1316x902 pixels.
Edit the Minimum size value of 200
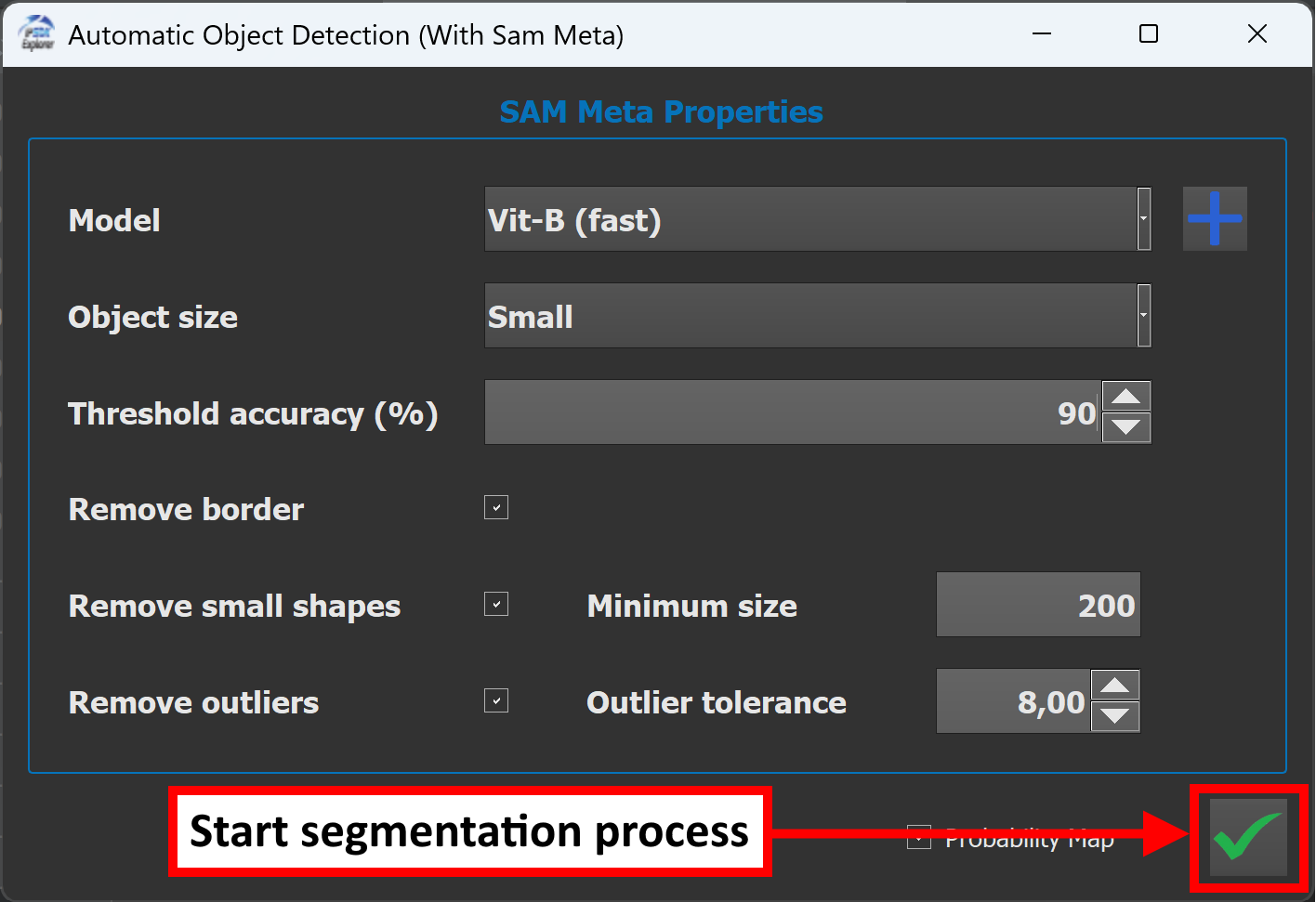point(1037,605)
